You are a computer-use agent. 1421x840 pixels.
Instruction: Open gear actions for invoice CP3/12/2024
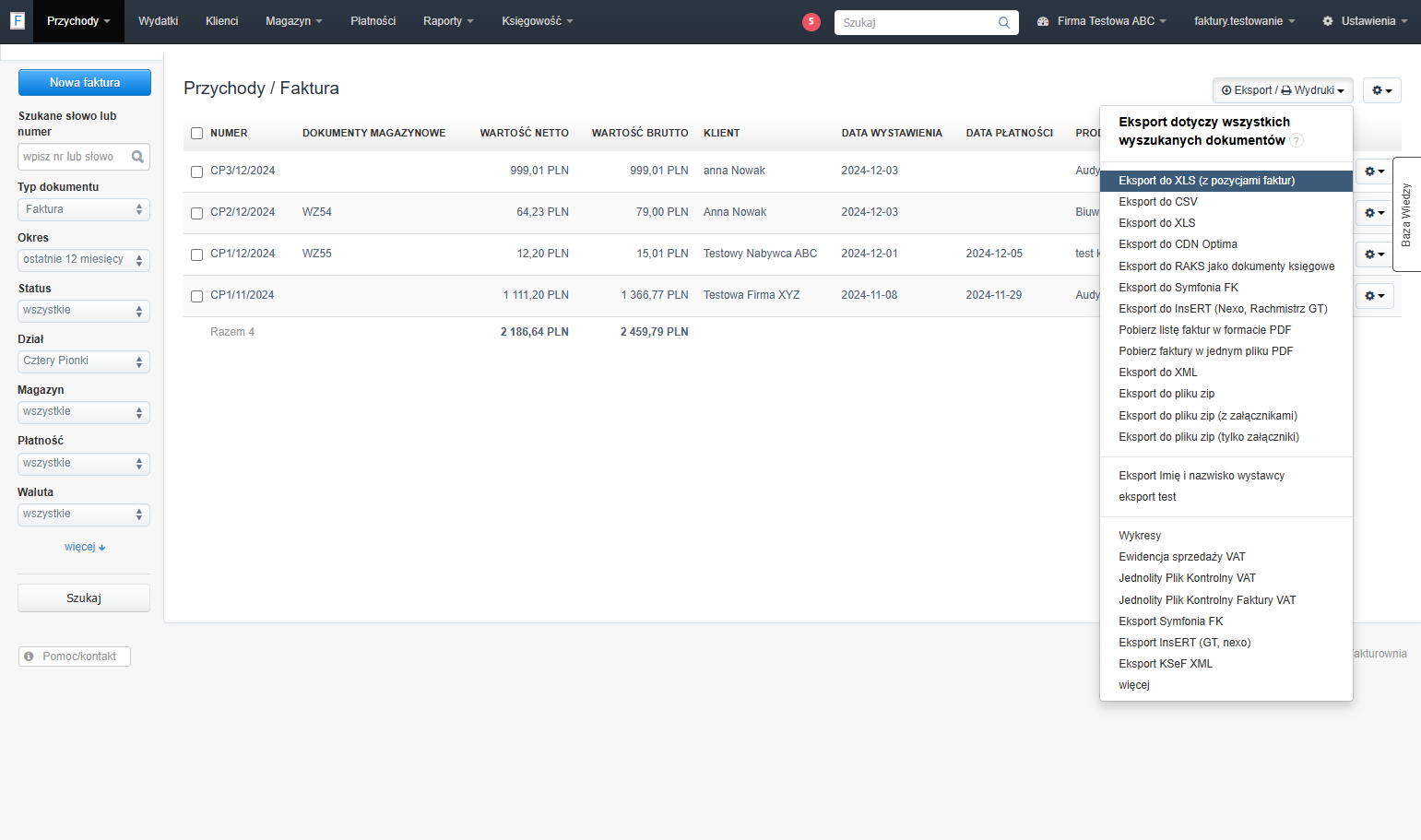[x=1375, y=172]
